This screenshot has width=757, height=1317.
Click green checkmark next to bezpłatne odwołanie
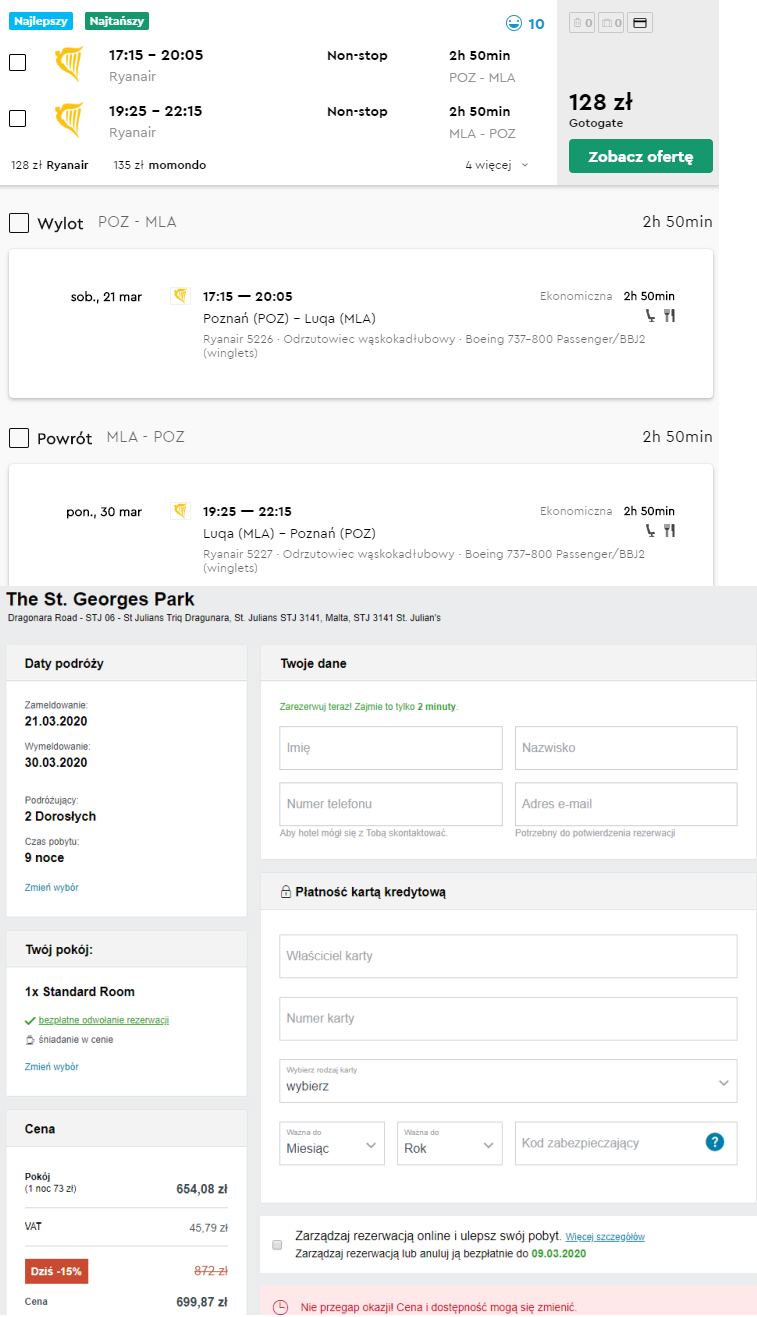click(x=30, y=1020)
